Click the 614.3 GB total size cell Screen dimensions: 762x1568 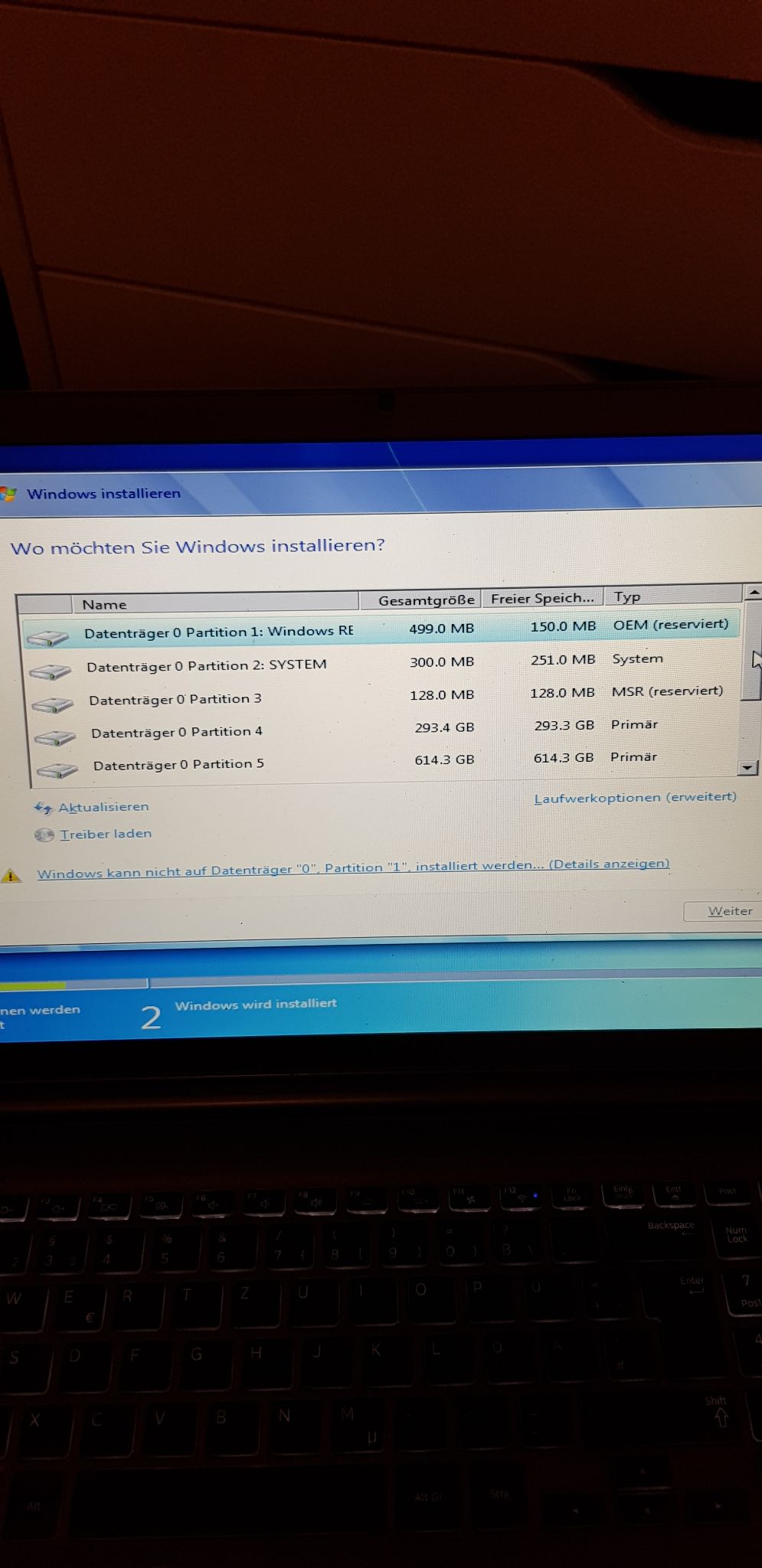coord(444,759)
